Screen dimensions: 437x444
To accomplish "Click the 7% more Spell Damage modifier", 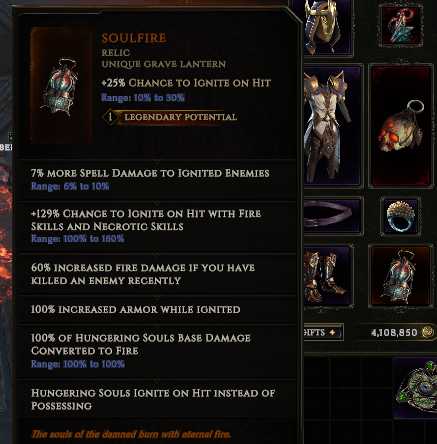I will [x=150, y=173].
